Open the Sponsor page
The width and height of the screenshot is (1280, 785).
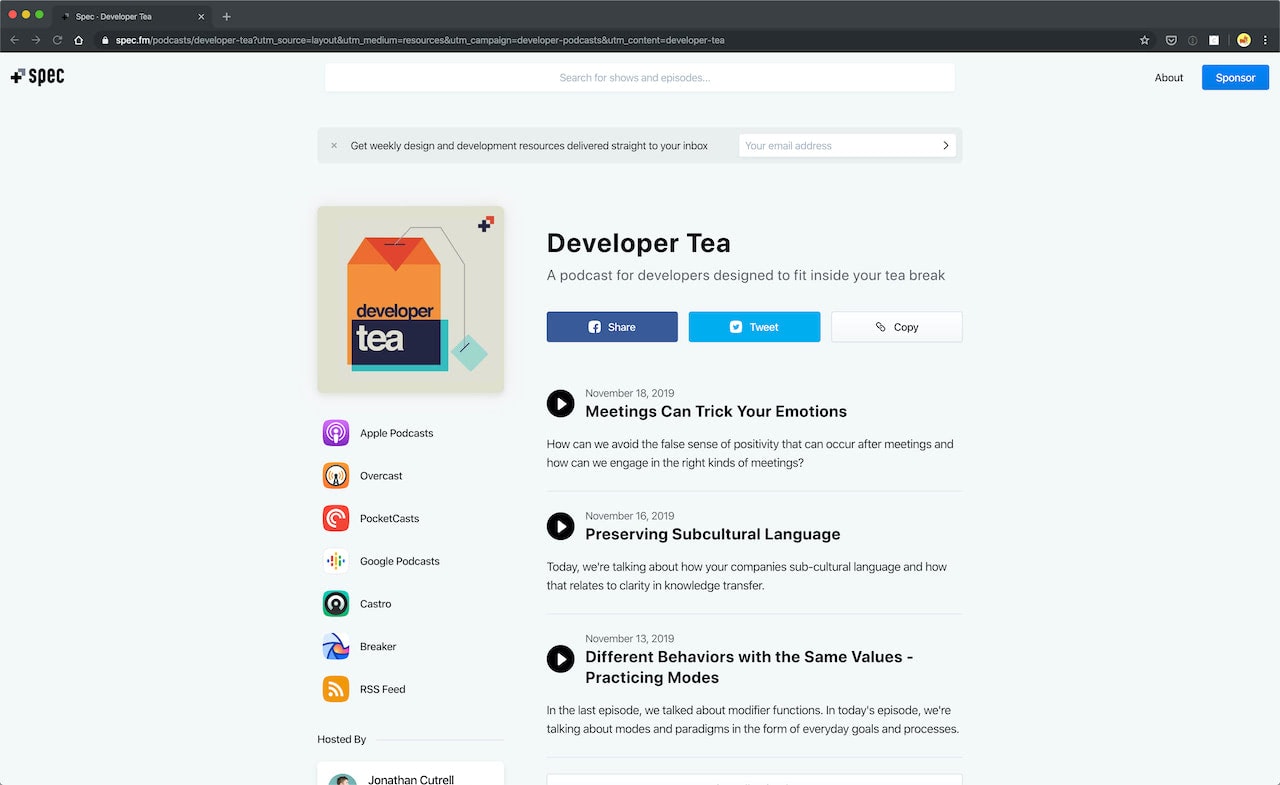(1235, 77)
